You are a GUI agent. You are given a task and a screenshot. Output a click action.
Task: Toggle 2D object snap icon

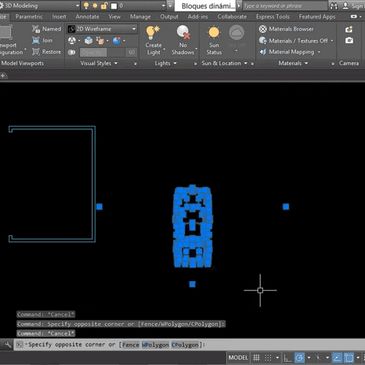click(349, 358)
